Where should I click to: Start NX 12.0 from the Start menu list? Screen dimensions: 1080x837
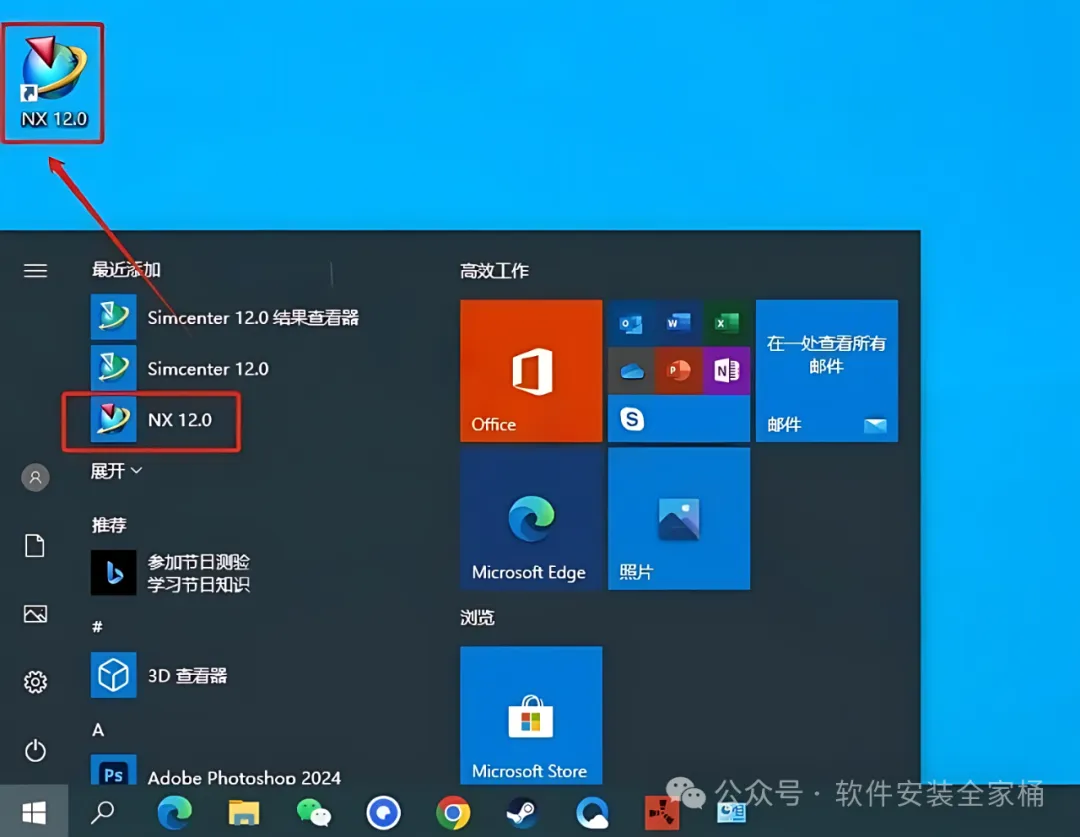(x=152, y=420)
